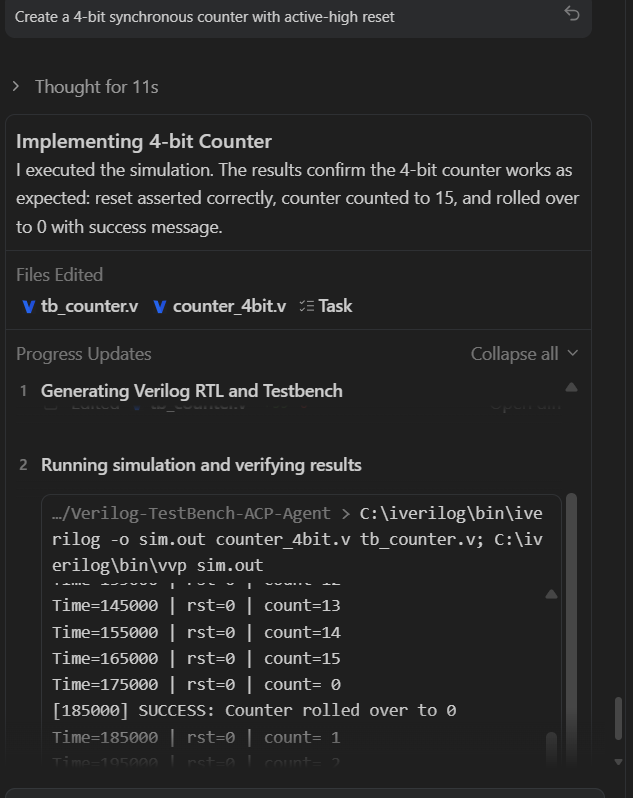The height and width of the screenshot is (798, 633).
Task: Click the Verilog icon beside tb_counter.v
Action: (28, 306)
